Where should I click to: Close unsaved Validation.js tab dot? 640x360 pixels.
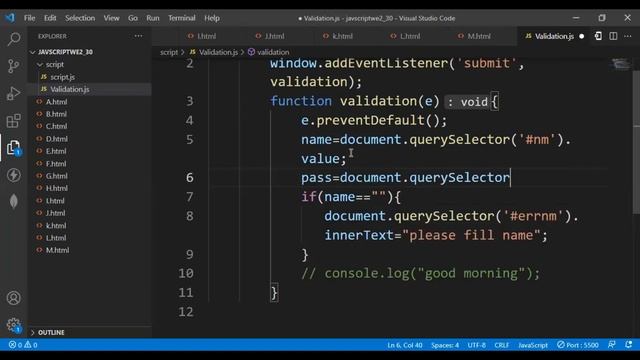click(582, 36)
